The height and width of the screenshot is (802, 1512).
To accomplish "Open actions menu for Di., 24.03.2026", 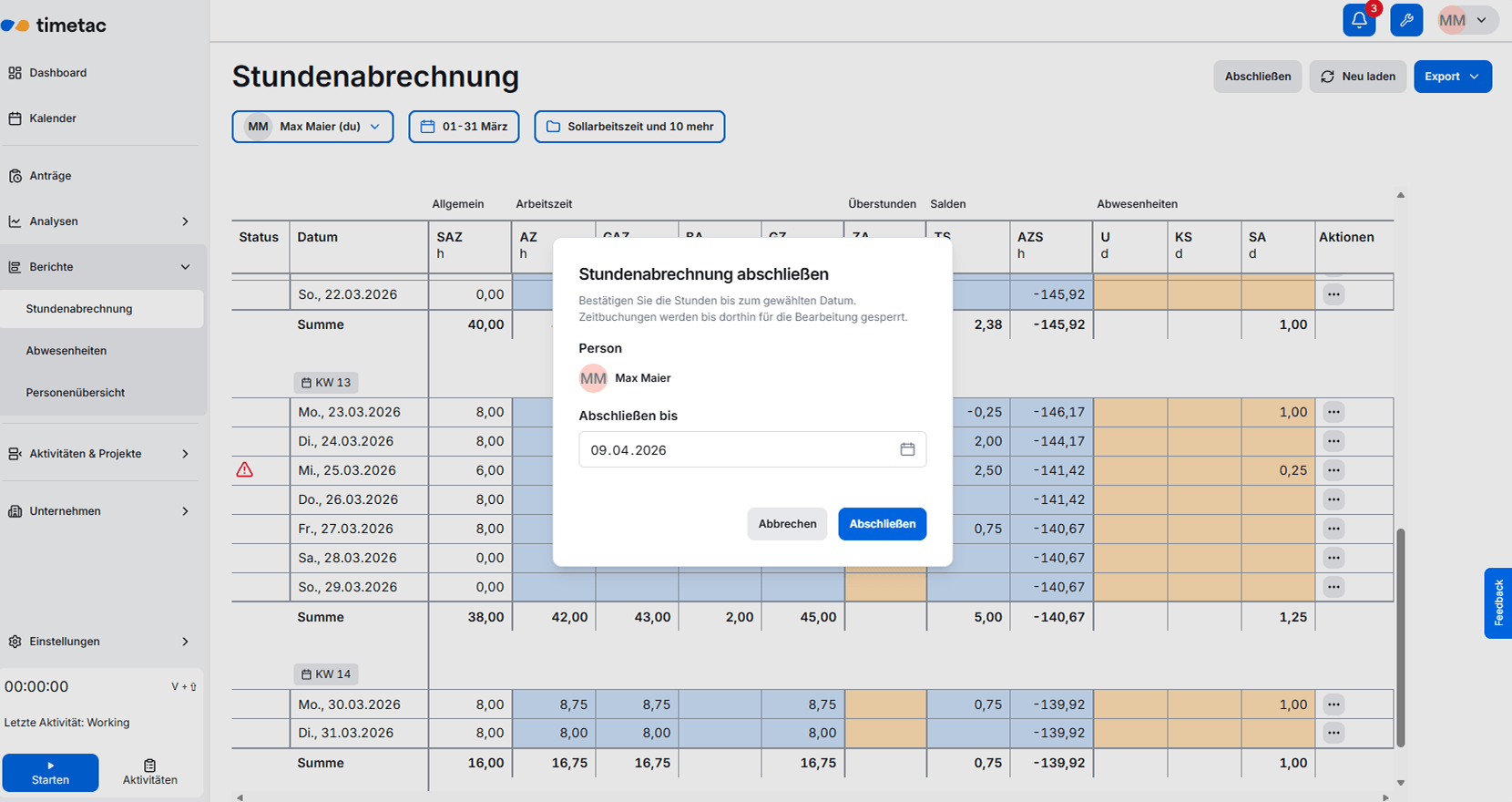I will [x=1333, y=441].
